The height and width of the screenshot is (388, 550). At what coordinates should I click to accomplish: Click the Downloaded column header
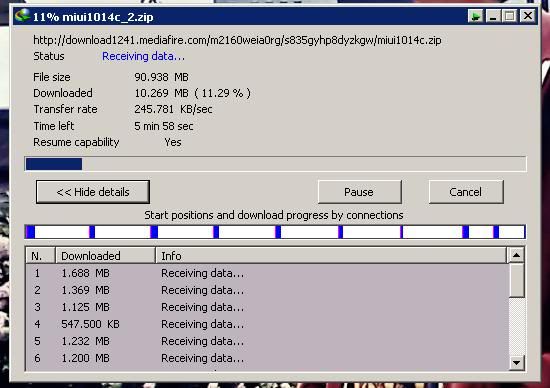click(105, 255)
